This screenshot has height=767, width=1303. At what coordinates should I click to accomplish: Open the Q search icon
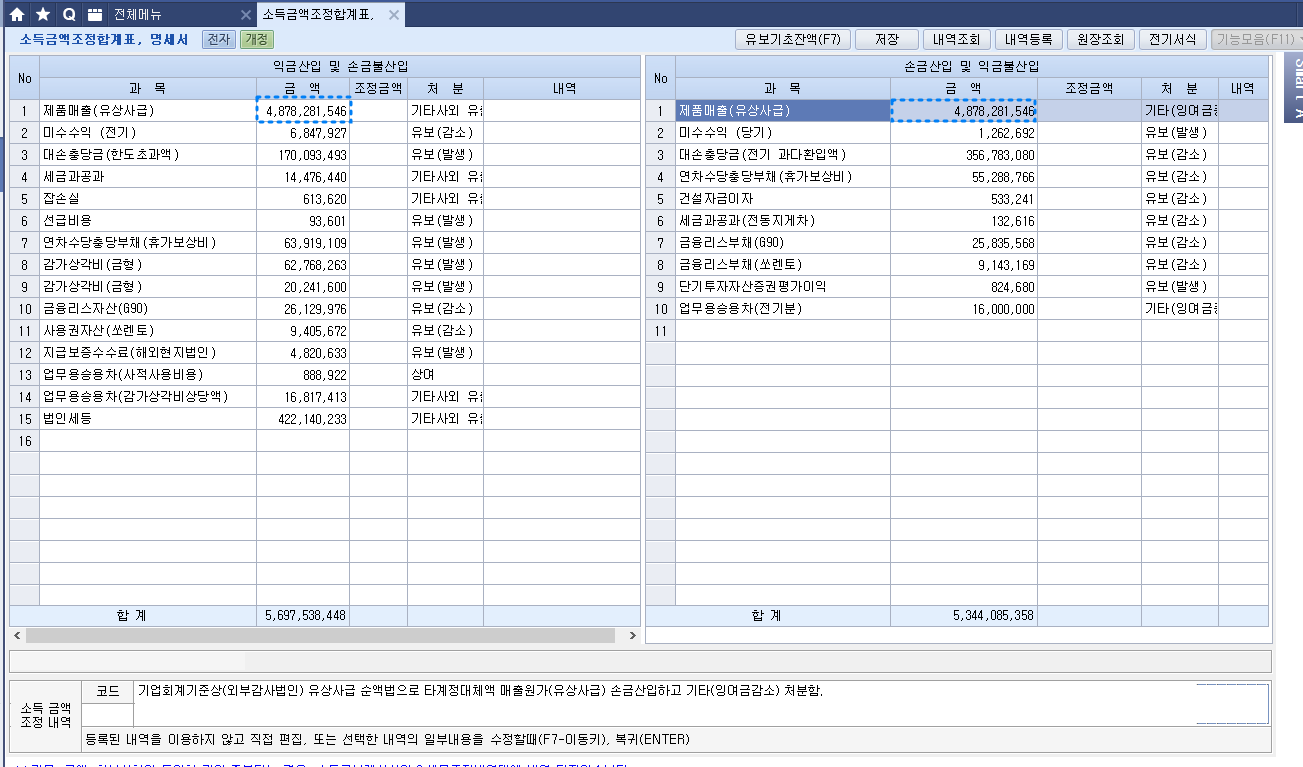pos(69,15)
